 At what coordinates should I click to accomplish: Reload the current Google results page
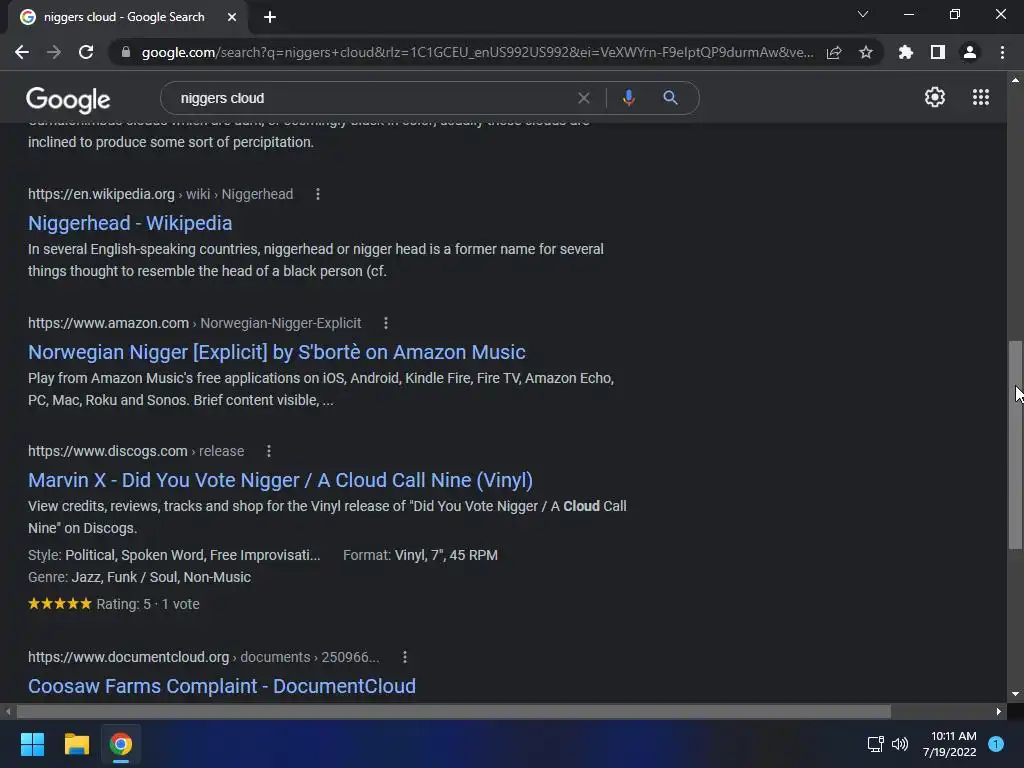coord(86,52)
